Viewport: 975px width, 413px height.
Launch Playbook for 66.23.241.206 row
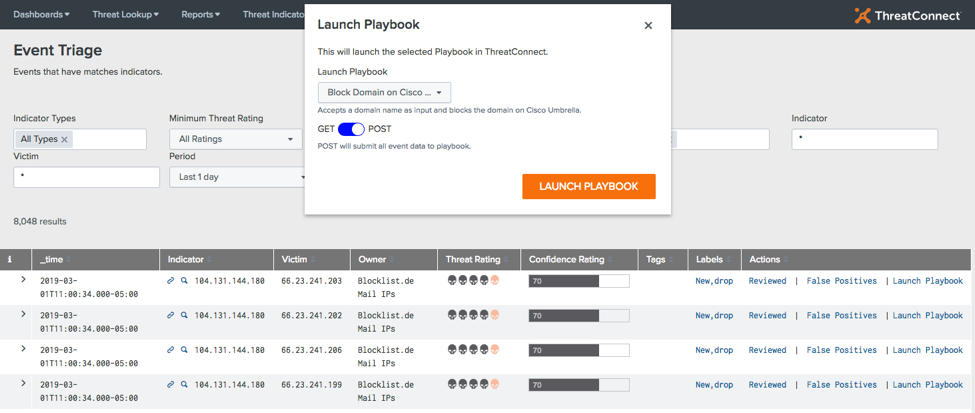[928, 350]
